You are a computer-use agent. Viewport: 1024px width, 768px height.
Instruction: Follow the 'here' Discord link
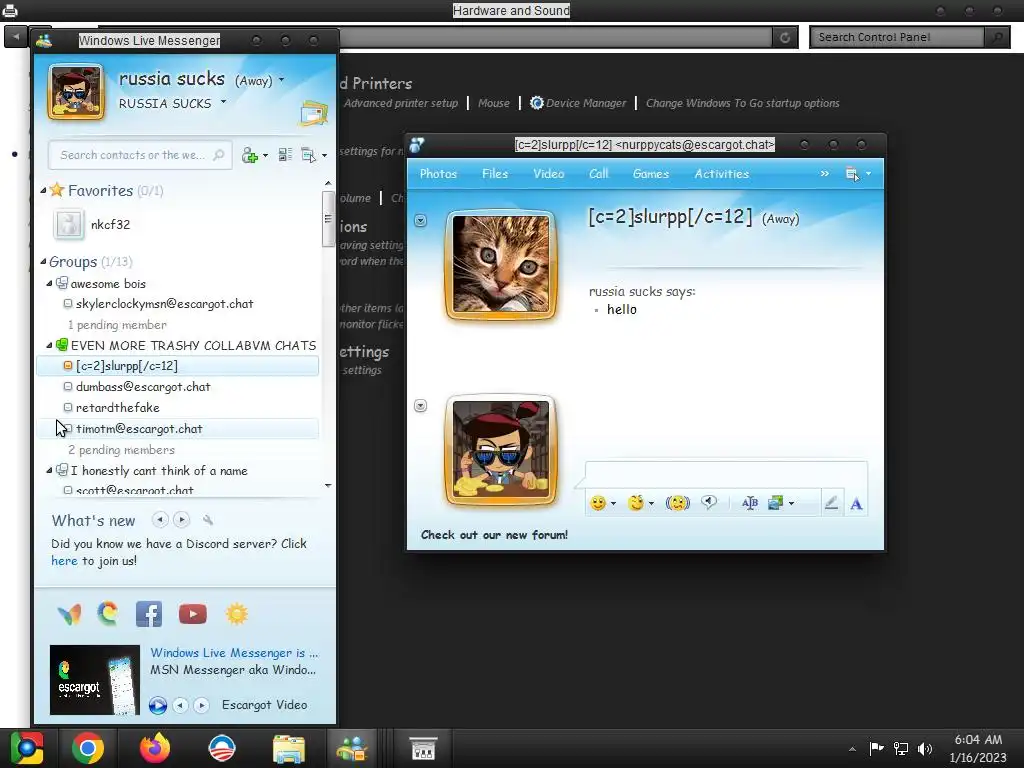coord(64,560)
